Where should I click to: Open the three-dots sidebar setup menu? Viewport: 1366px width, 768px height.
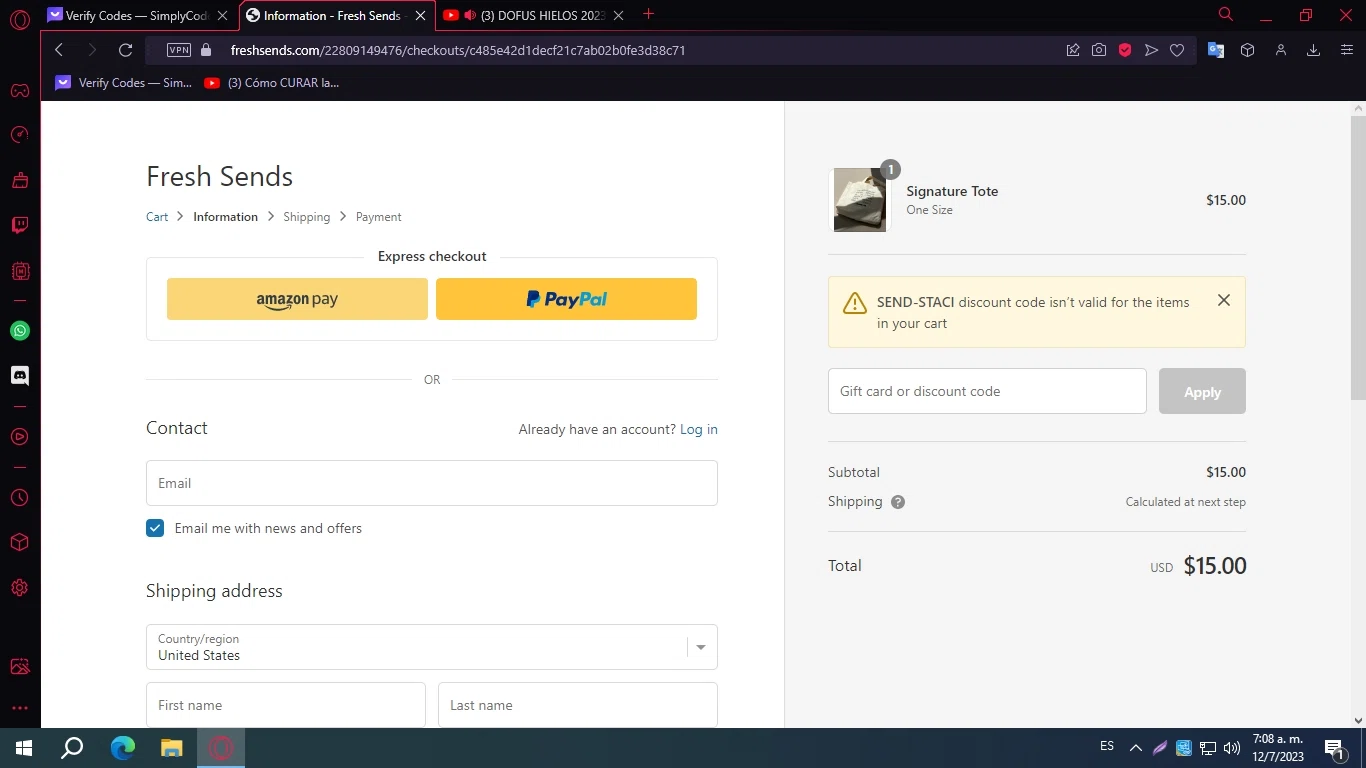[x=20, y=708]
